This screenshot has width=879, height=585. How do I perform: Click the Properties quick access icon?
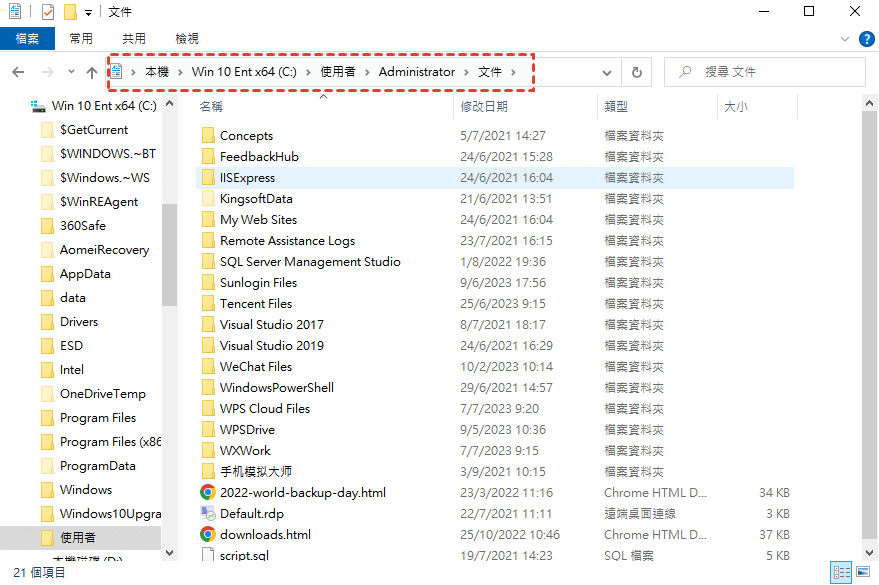pyautogui.click(x=48, y=12)
